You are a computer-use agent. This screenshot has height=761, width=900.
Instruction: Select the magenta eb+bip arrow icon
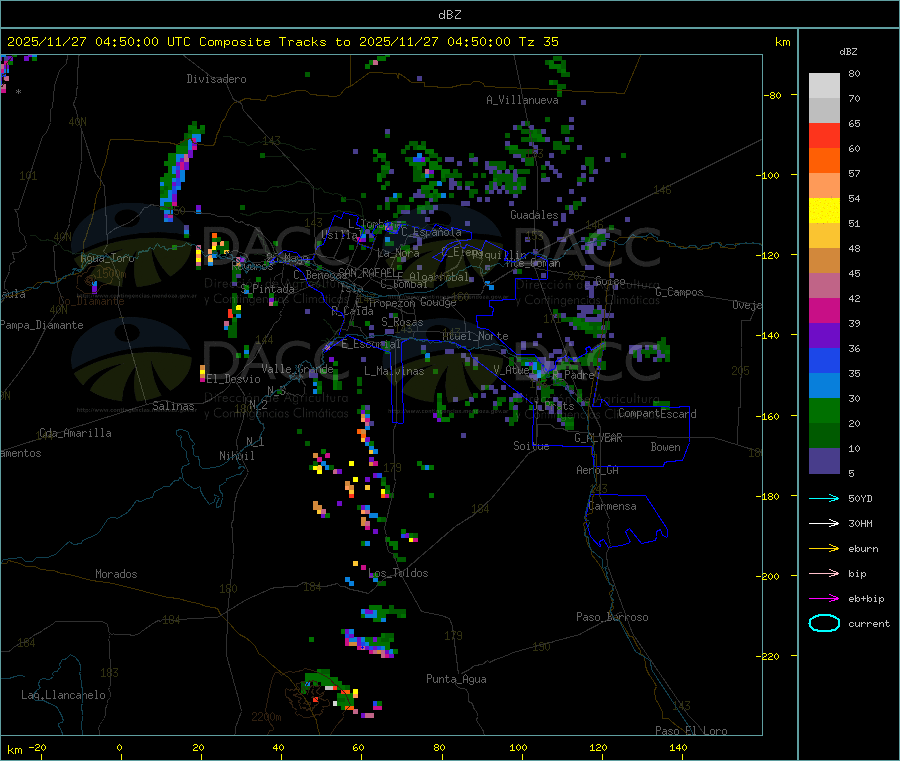coord(824,598)
